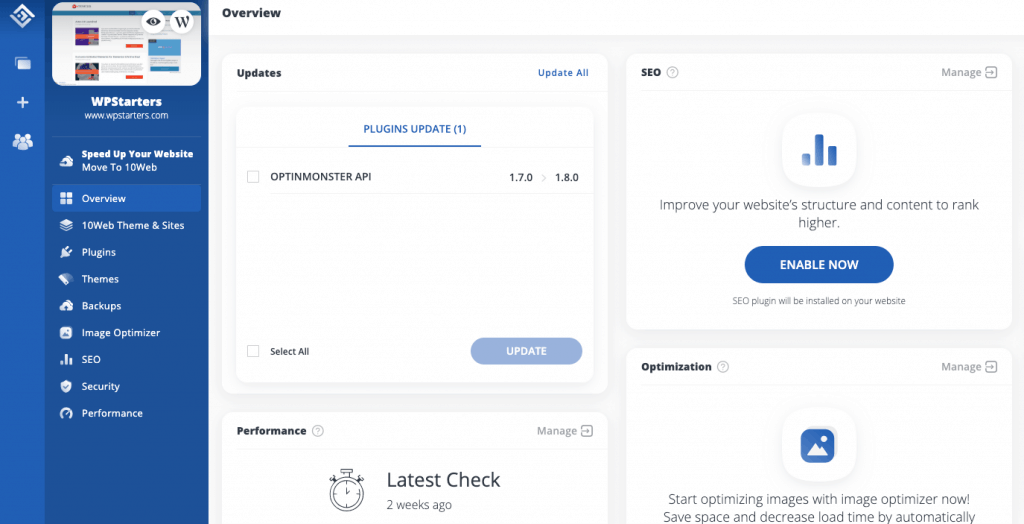
Task: Open WordPress admin icon on thumbnail
Action: click(182, 22)
